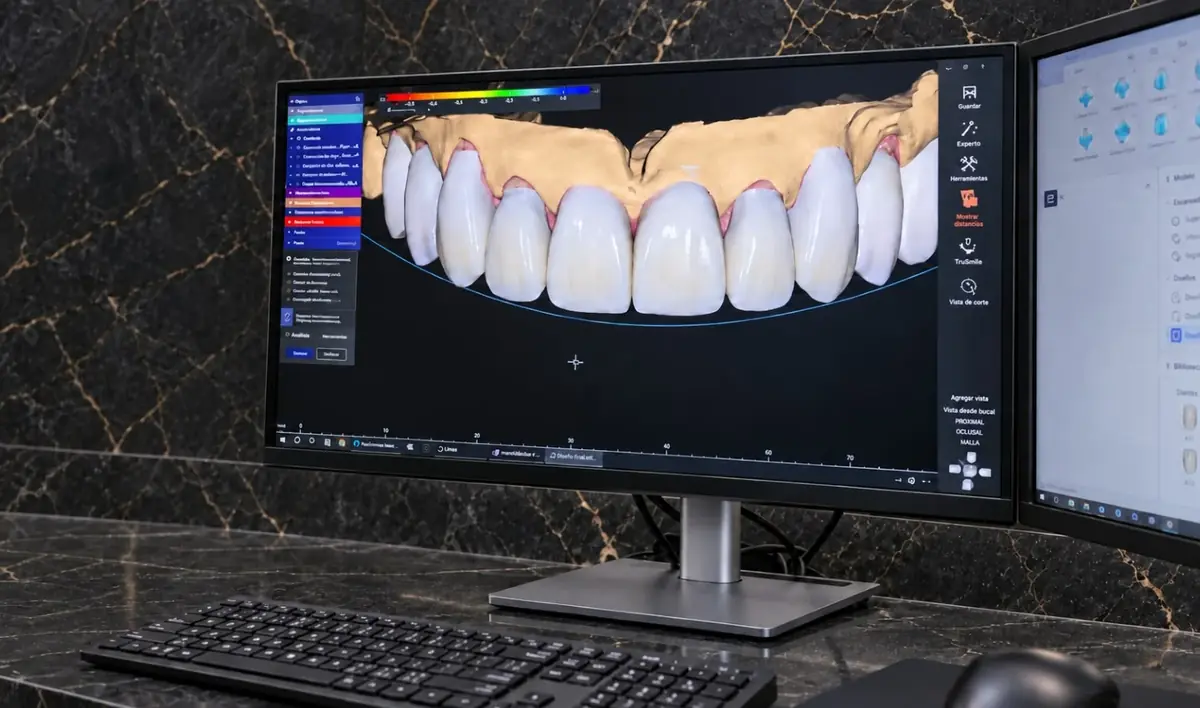
Task: Open the Edge browser taskbar item
Action: [375, 445]
